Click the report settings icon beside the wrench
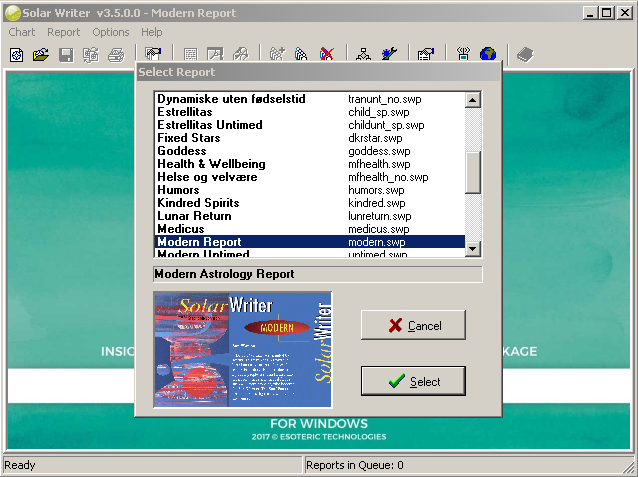 point(426,54)
